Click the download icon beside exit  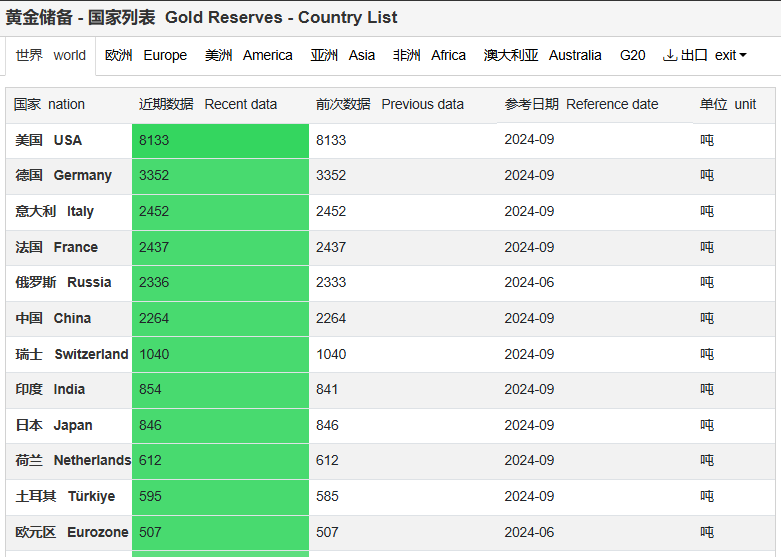pyautogui.click(x=670, y=55)
